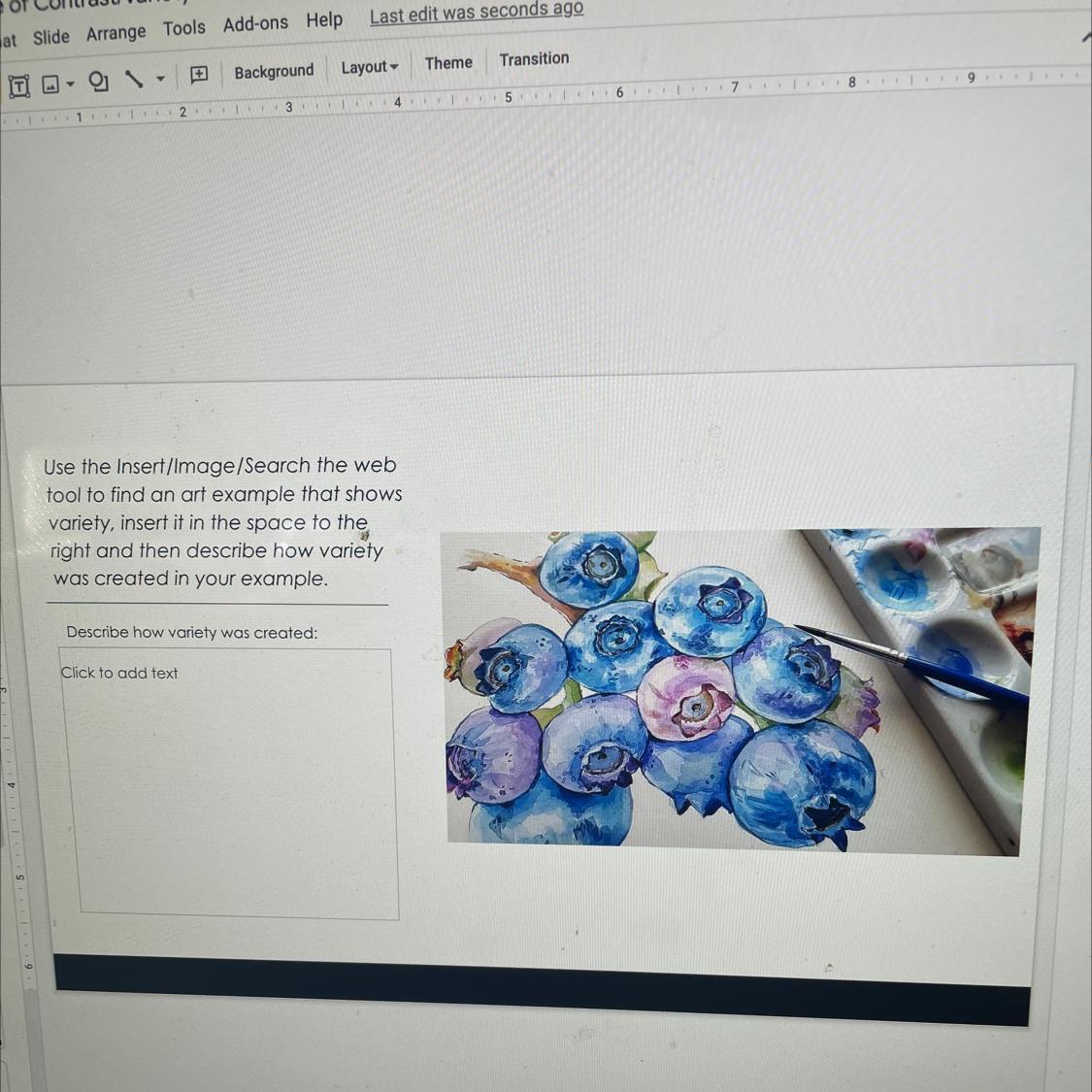Open the Transition panel button
Viewport: 1092px width, 1092px height.
pyautogui.click(x=534, y=58)
